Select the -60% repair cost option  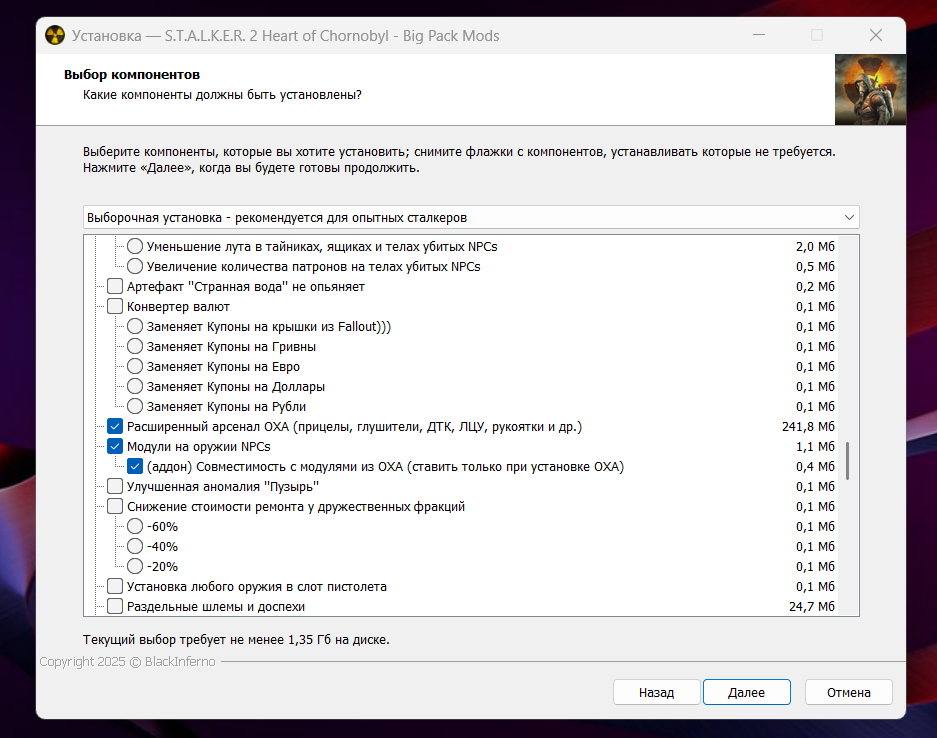[135, 526]
